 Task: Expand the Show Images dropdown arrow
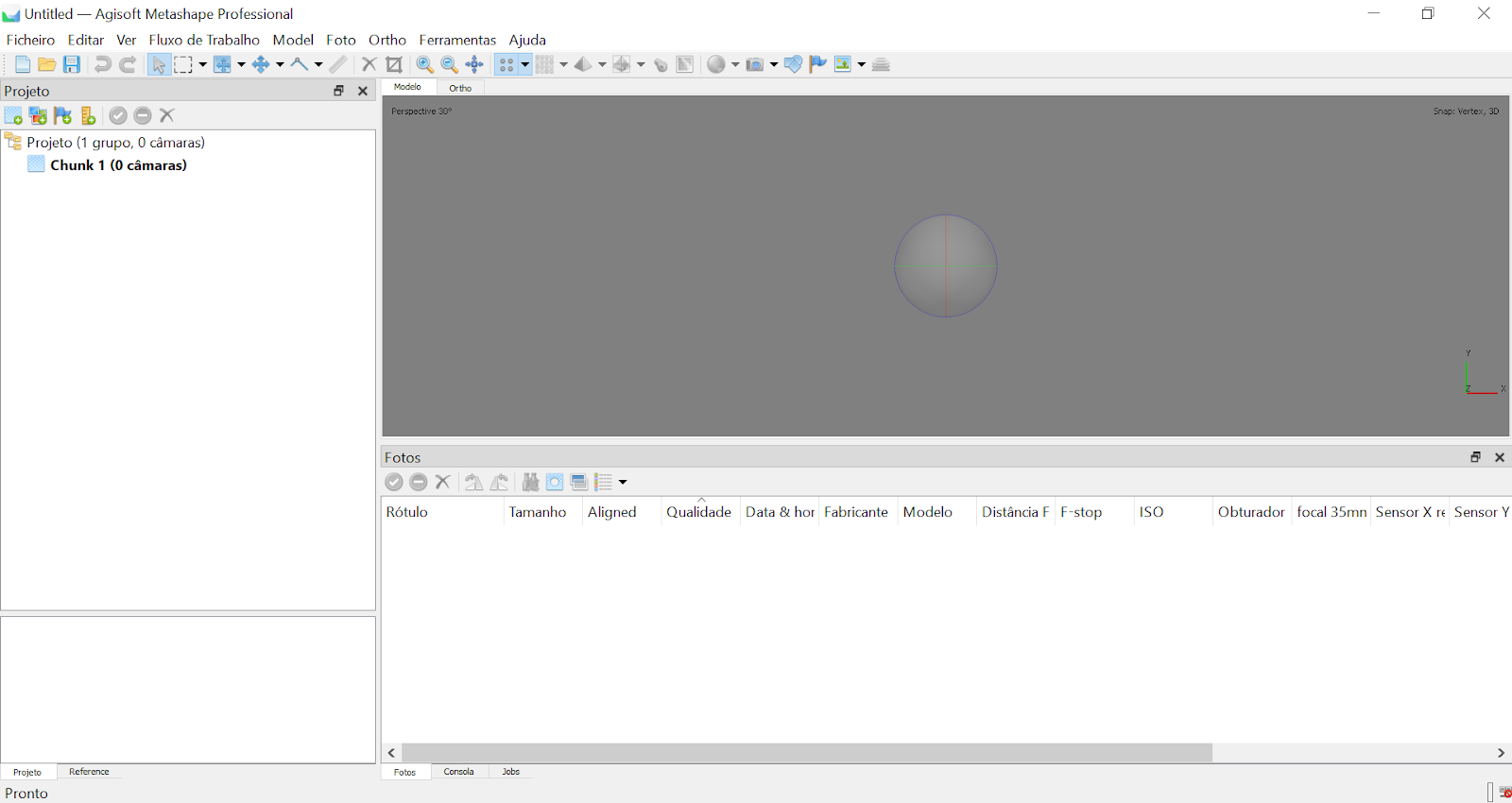862,64
